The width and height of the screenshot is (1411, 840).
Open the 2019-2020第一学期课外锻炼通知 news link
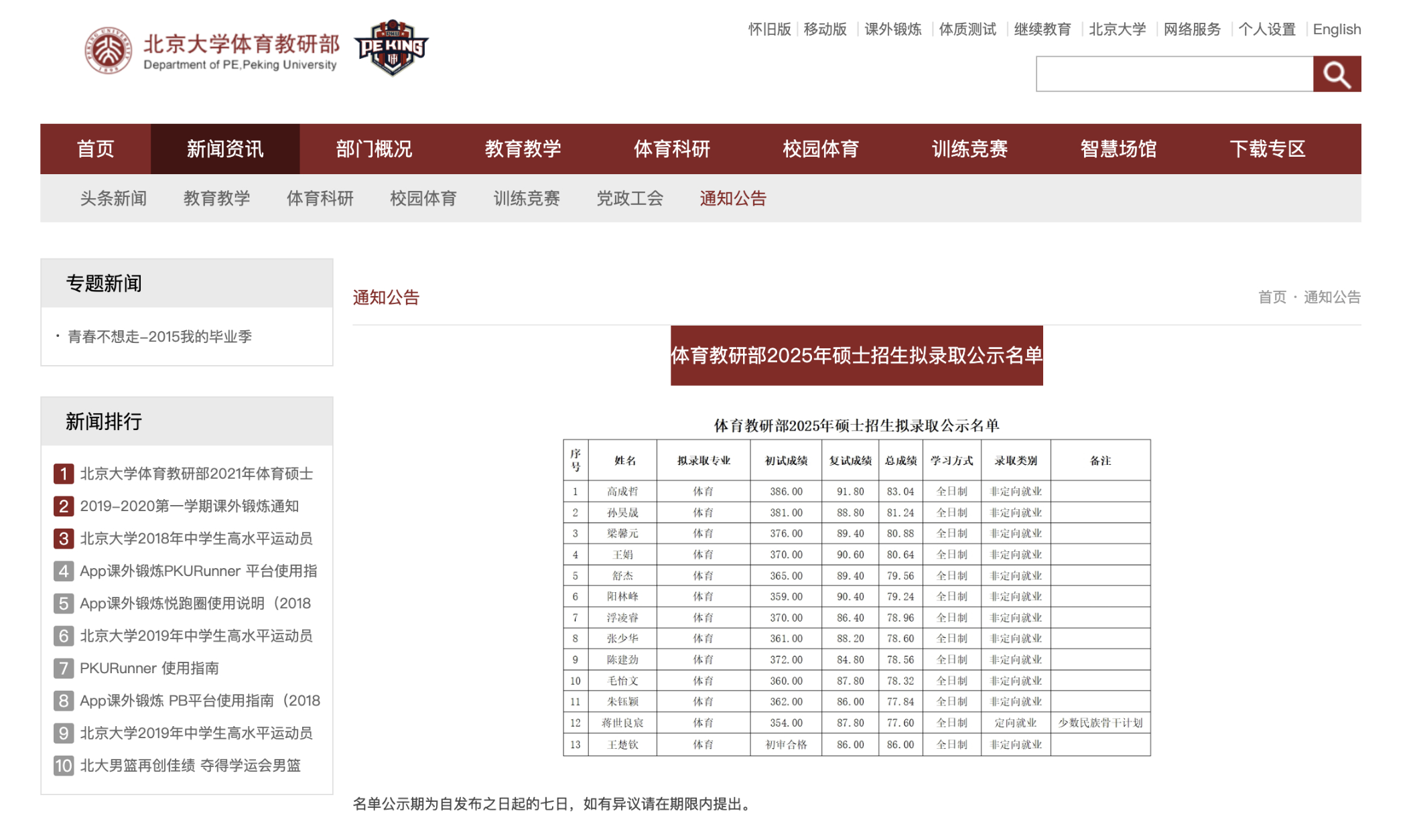click(189, 506)
